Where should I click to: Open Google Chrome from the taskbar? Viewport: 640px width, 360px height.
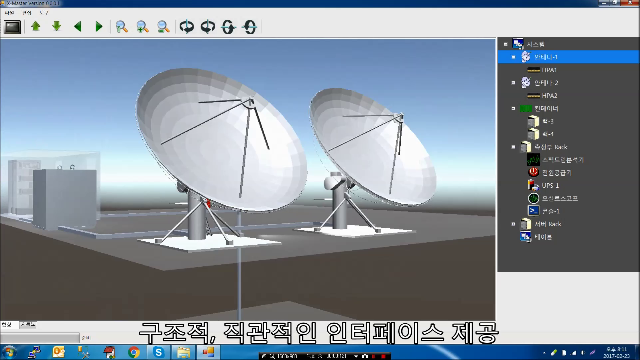[133, 352]
